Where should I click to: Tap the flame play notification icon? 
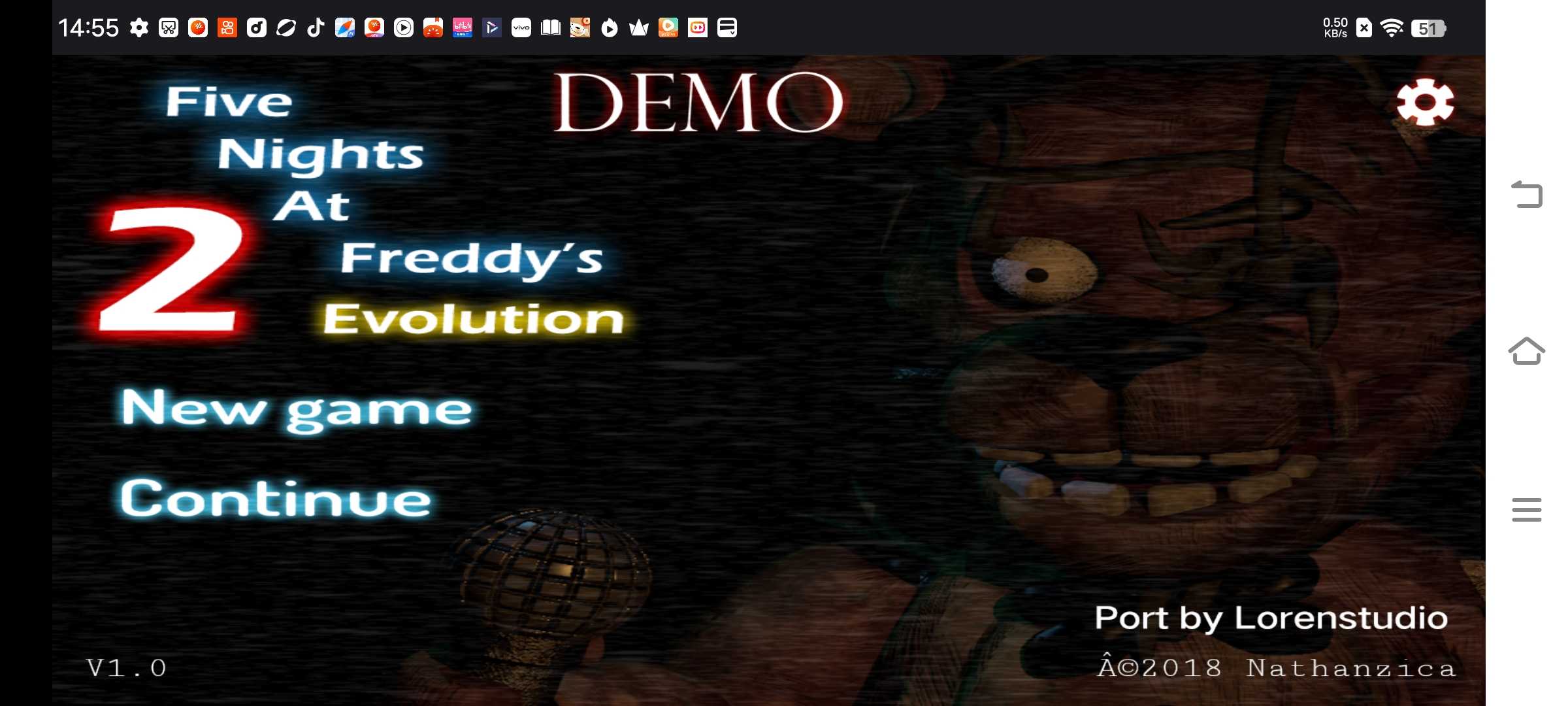click(x=610, y=27)
